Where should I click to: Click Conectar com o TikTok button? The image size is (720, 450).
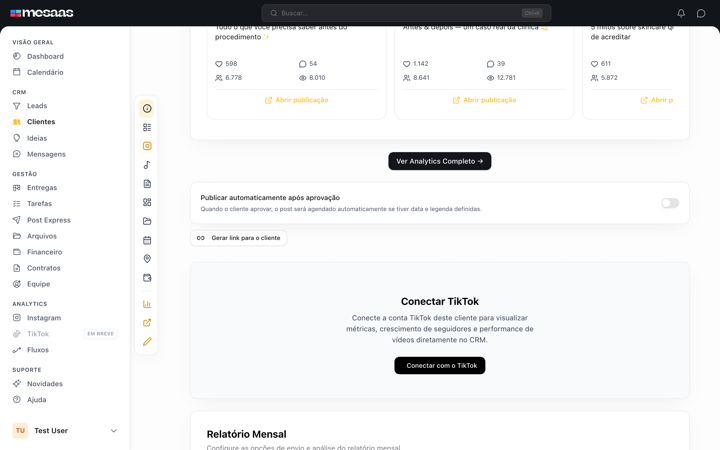click(x=439, y=366)
